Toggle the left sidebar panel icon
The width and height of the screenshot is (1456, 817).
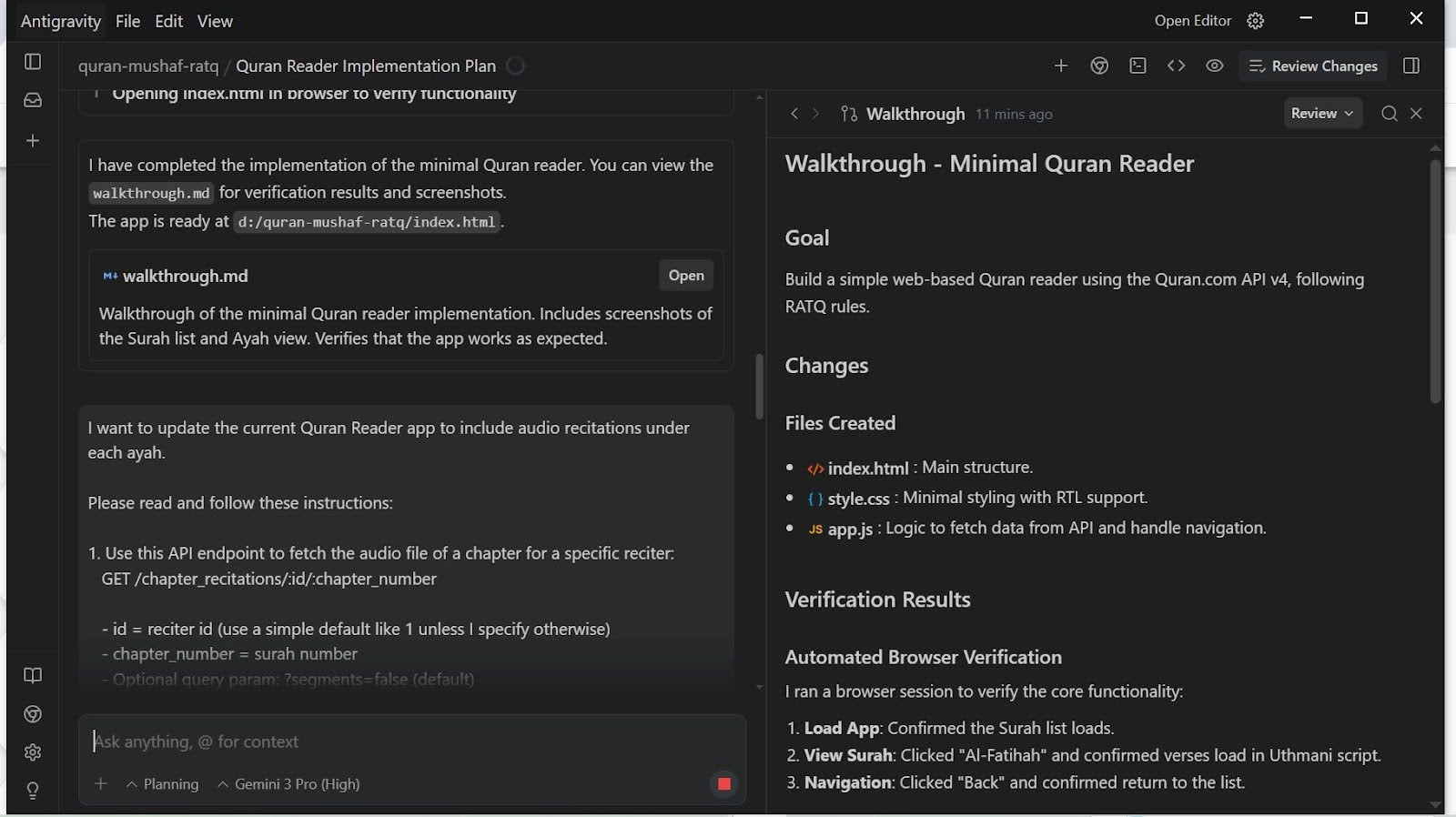tap(33, 62)
